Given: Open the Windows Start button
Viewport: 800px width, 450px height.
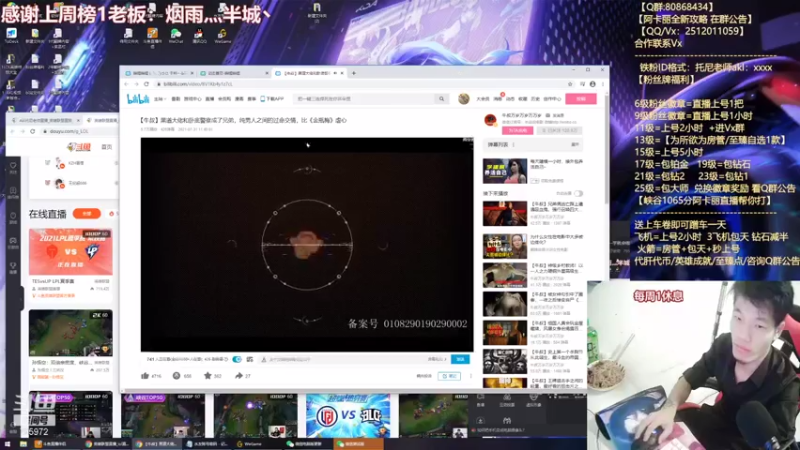Looking at the screenshot, I should (7, 444).
